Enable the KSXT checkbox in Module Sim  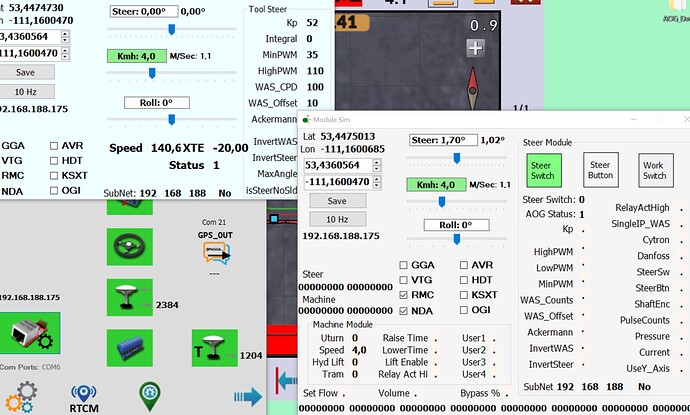coord(463,295)
